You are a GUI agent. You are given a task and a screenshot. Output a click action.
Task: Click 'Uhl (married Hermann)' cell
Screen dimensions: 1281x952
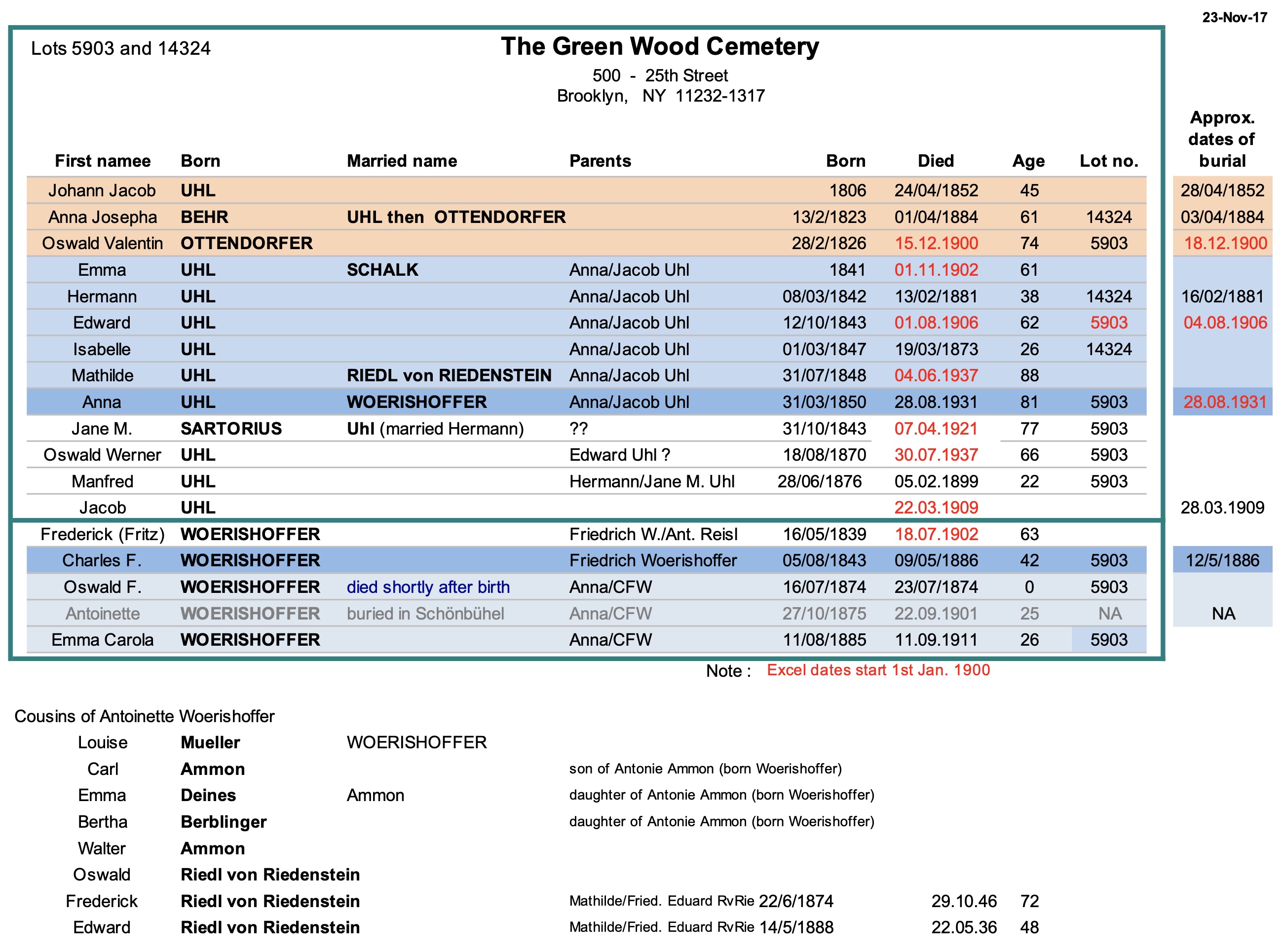435,428
